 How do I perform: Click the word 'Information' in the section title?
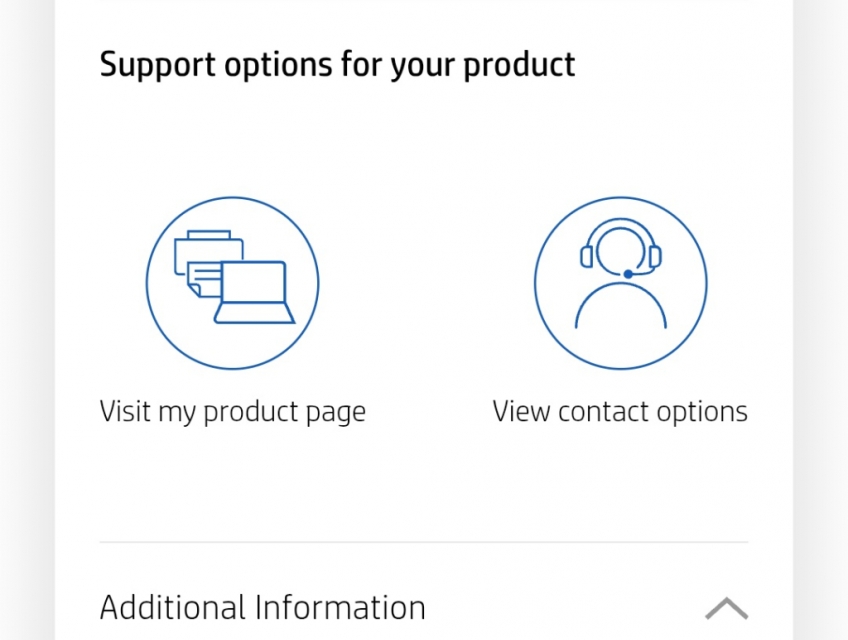[340, 607]
